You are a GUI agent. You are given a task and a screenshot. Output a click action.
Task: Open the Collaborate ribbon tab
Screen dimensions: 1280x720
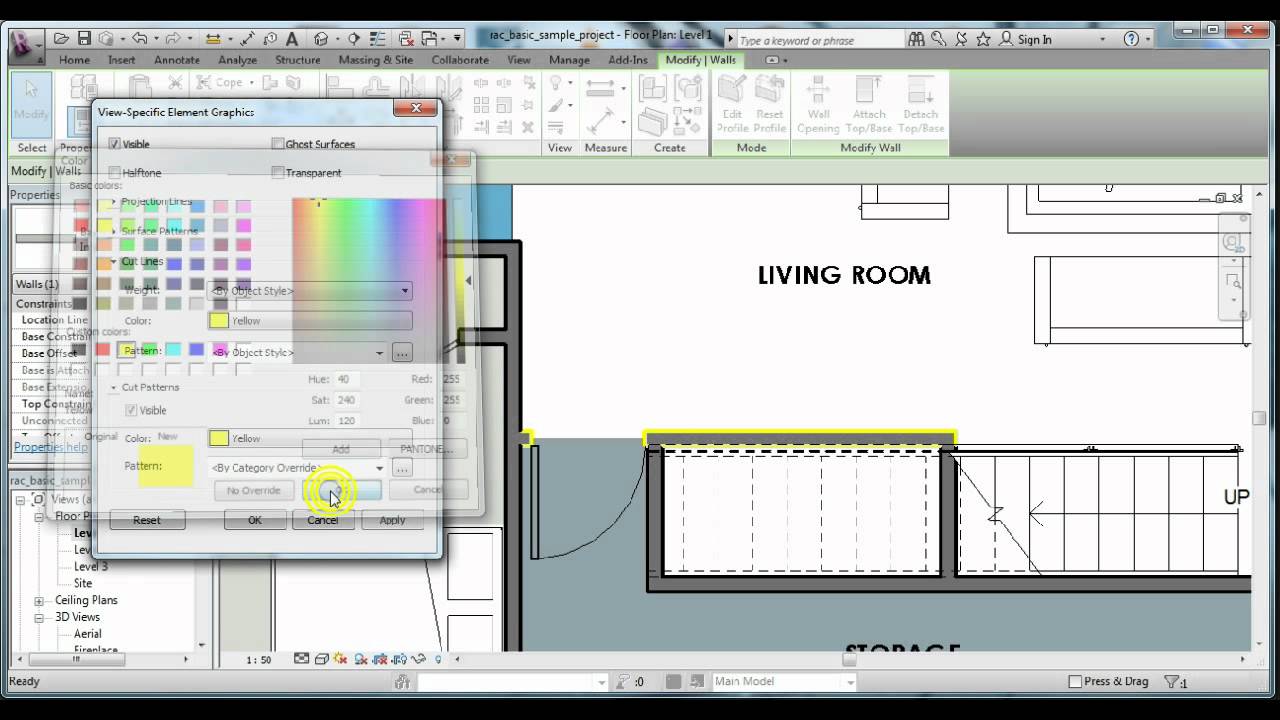pos(460,60)
